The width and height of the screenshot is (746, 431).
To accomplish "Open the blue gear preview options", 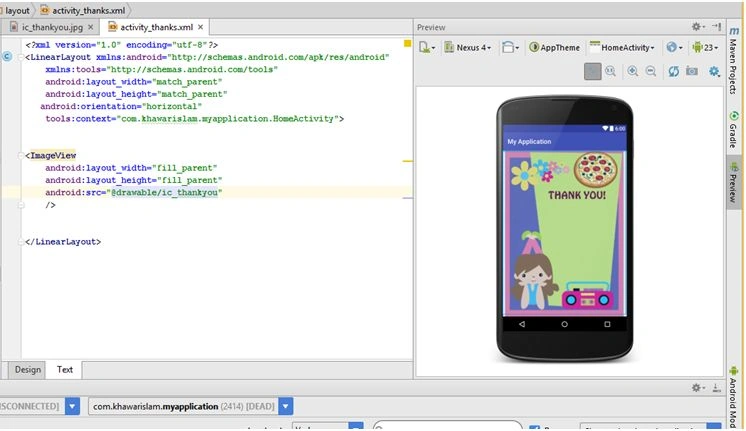I will (x=714, y=72).
